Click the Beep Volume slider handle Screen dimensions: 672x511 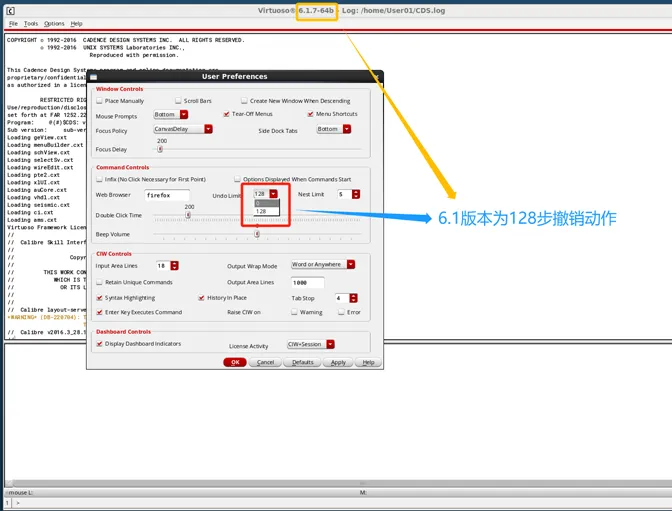point(257,234)
